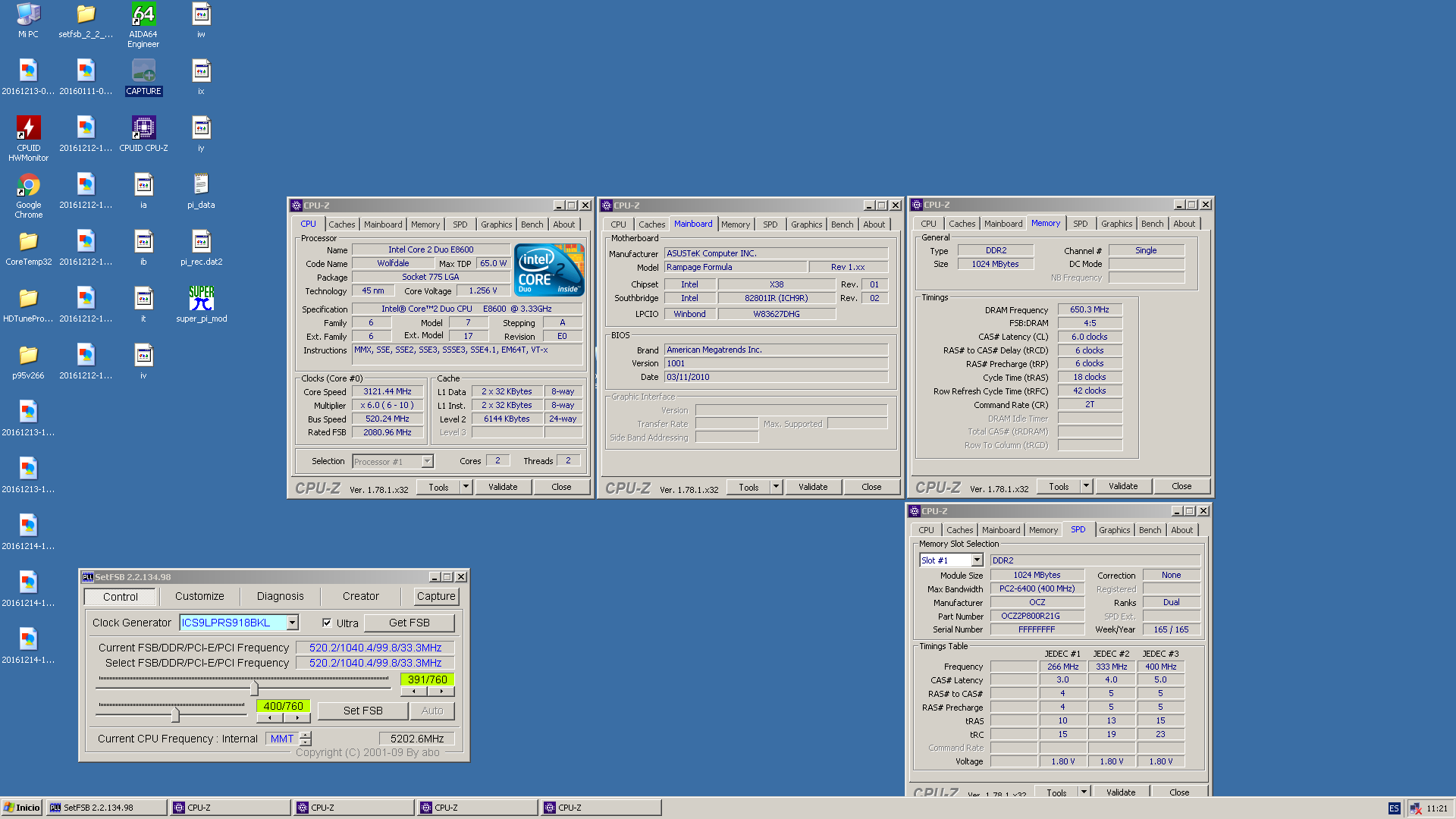Click the MMT frequency mode spinner
Viewport: 1456px width, 819px height.
pos(305,739)
